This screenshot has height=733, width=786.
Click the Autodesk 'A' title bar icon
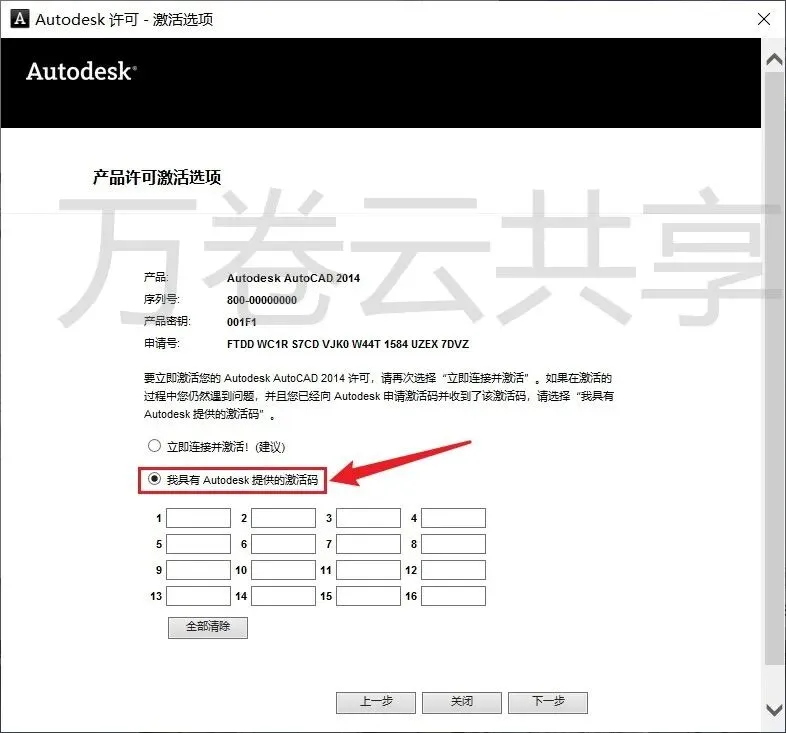[x=20, y=19]
